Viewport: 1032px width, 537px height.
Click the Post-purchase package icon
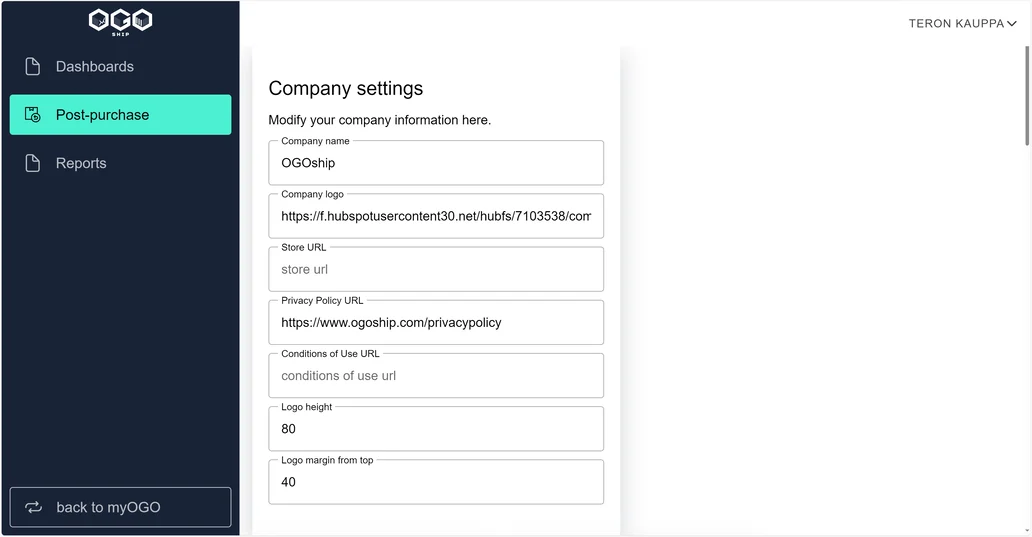click(x=32, y=115)
